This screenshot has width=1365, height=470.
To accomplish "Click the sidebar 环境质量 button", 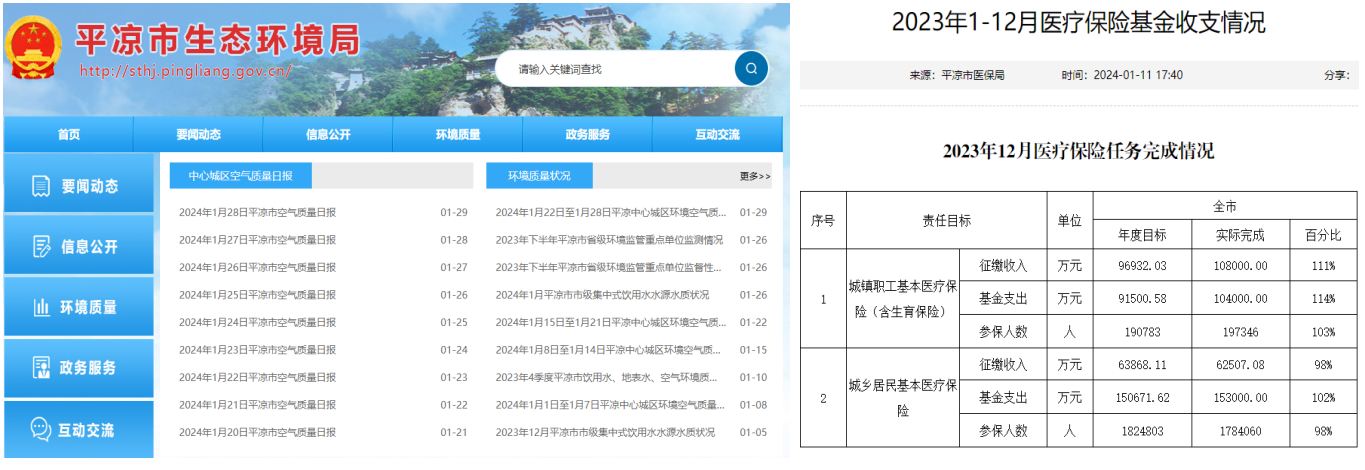I will (x=79, y=307).
